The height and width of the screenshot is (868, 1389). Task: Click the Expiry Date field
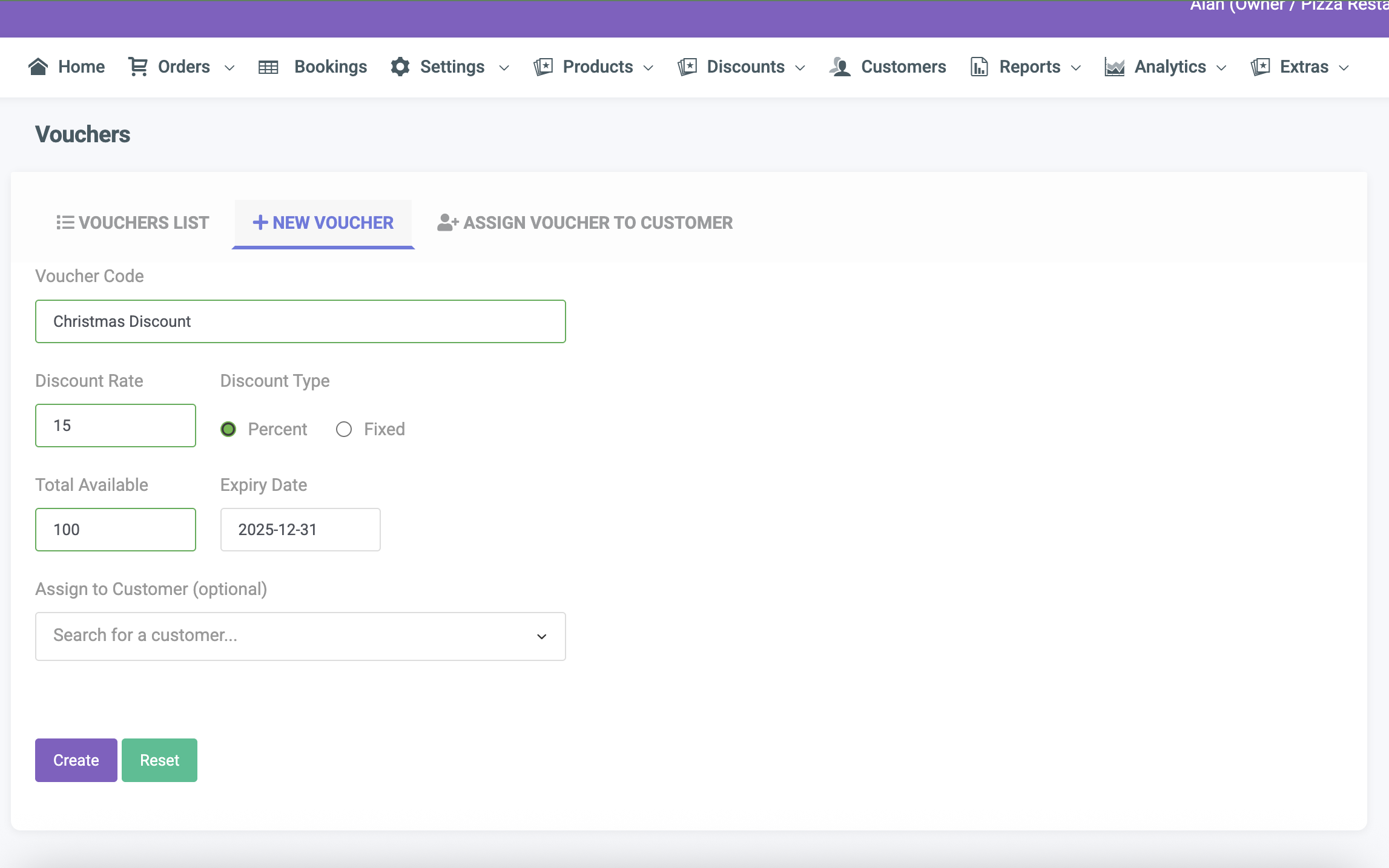pyautogui.click(x=300, y=530)
